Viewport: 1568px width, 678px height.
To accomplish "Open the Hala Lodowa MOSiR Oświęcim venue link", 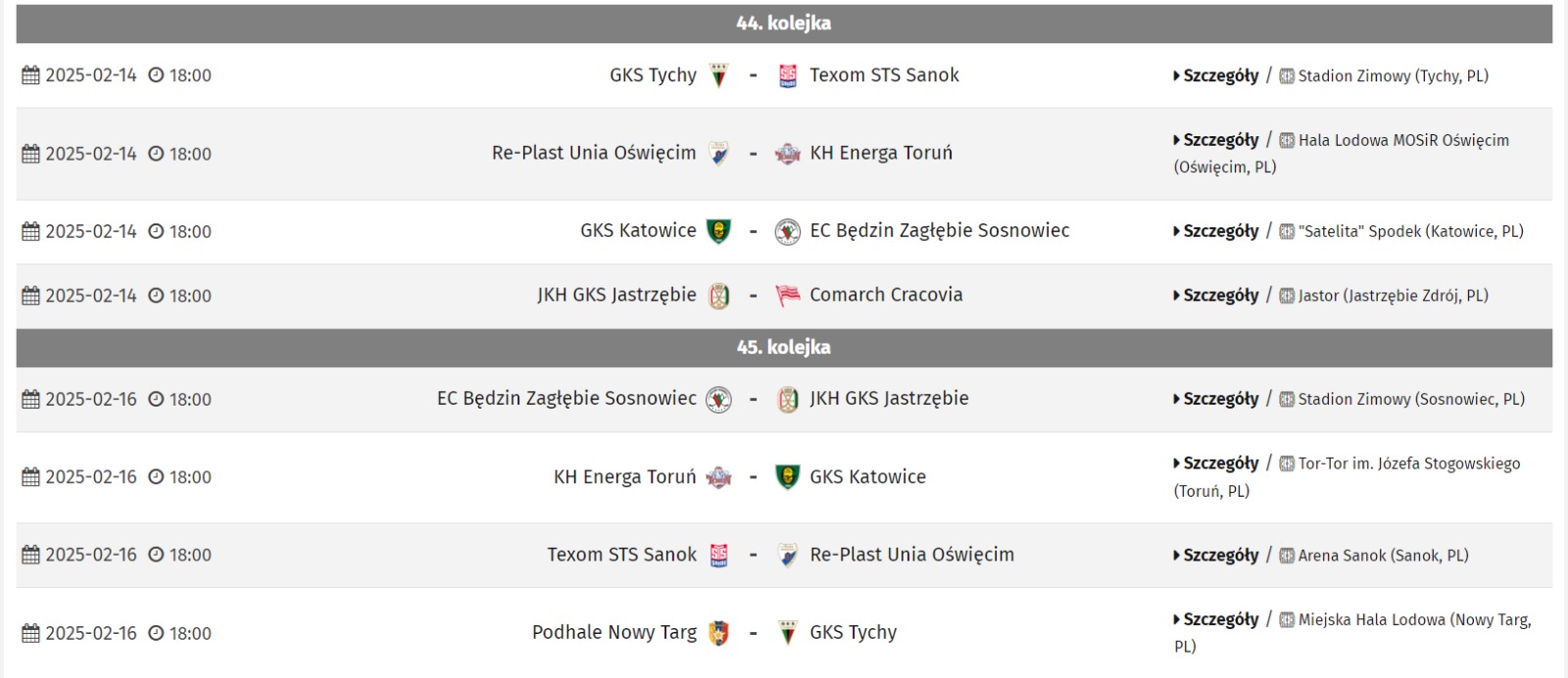I will [1342, 153].
